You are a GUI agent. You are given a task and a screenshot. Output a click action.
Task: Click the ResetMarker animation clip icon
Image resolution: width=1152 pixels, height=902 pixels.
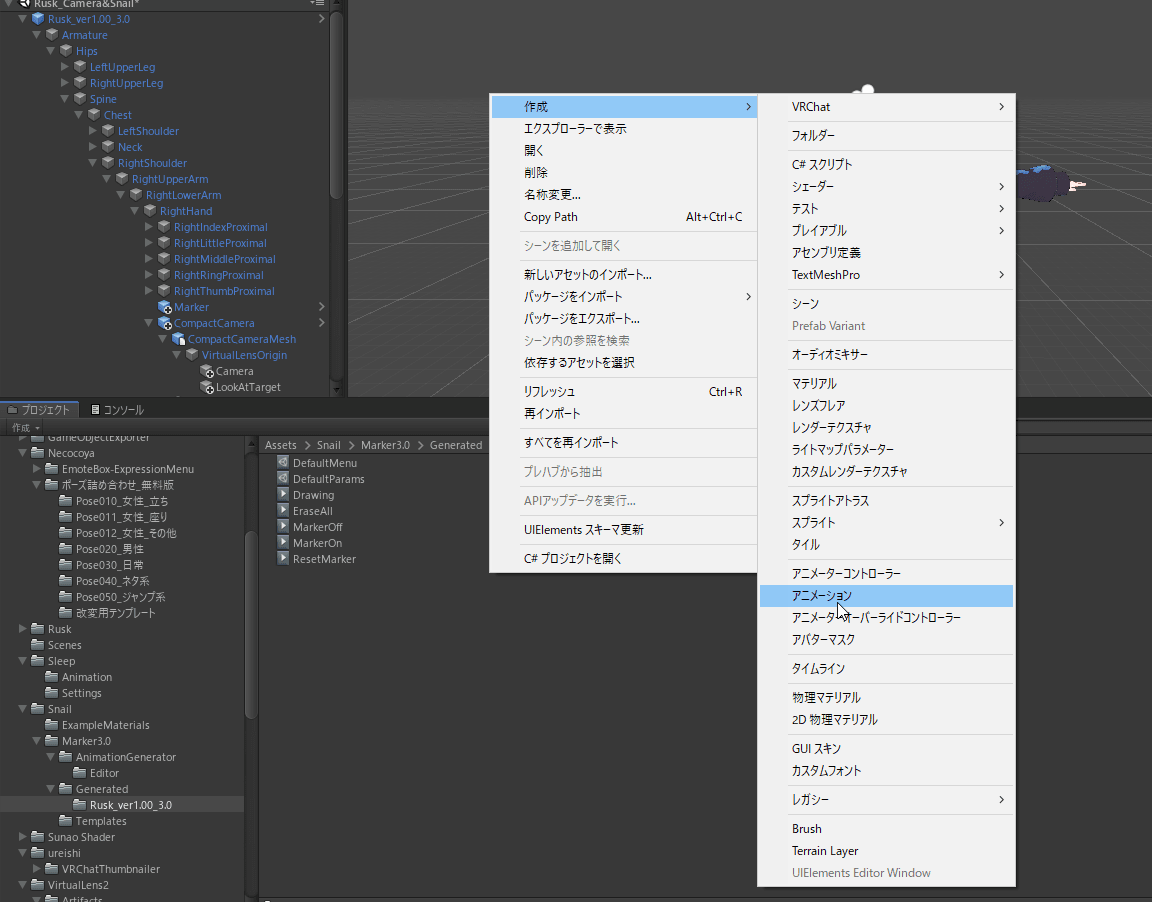click(x=283, y=559)
